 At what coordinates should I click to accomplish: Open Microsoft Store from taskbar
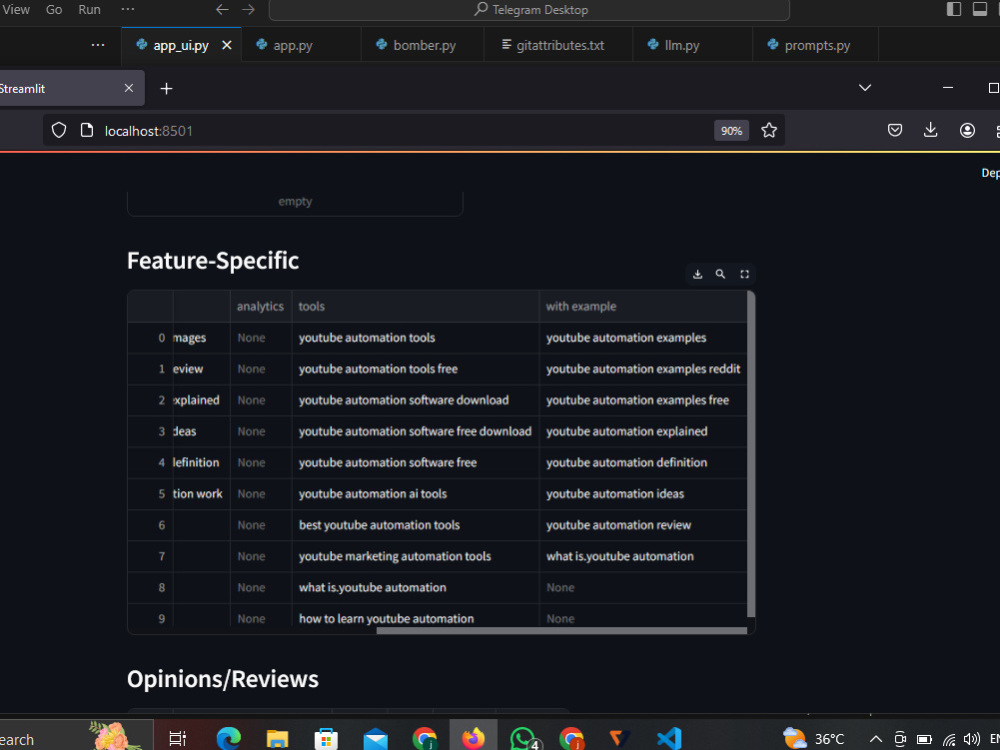pos(326,739)
